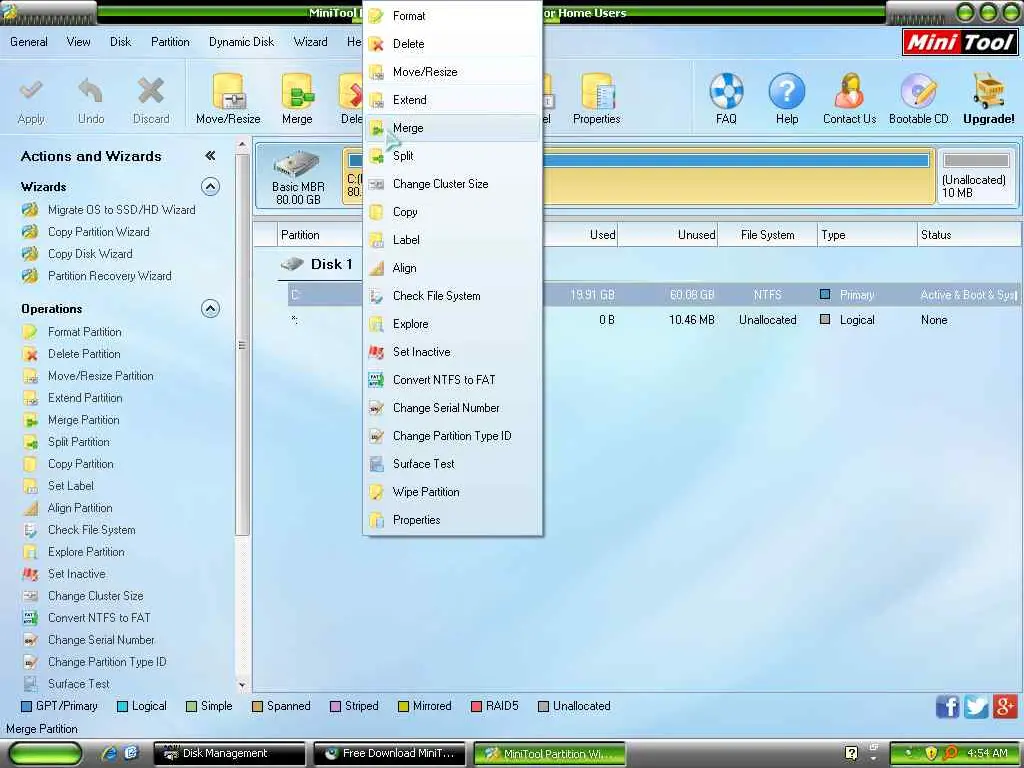The image size is (1024, 768).
Task: Switch to Disk Management taskbar button
Action: [230, 753]
